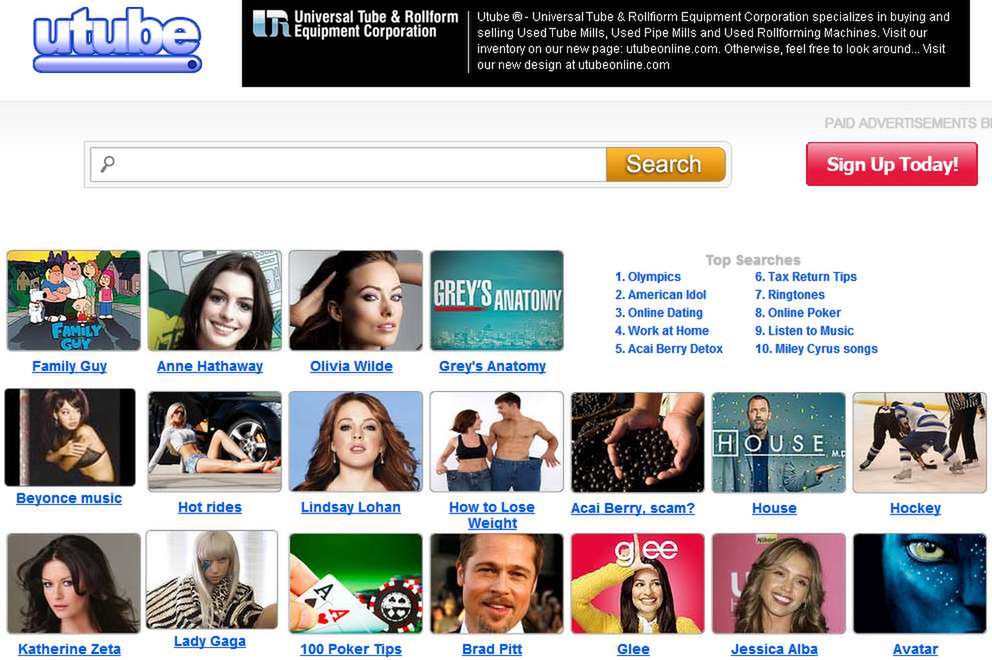Screen dimensions: 992x660
Task: Follow the Brad Pitt text link
Action: [492, 649]
